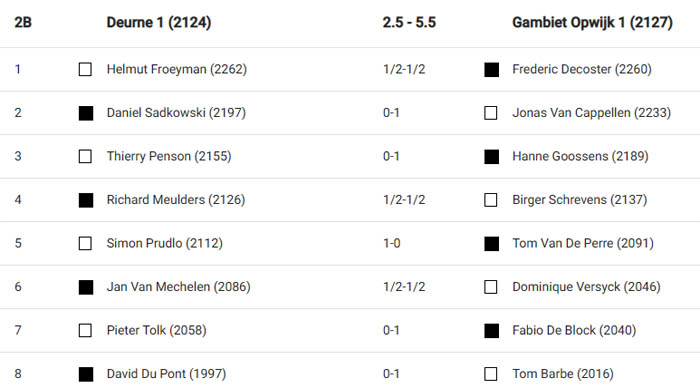This screenshot has width=700, height=388.
Task: Open Gambiet Opwijk 1 (2127) team header
Action: pyautogui.click(x=592, y=22)
